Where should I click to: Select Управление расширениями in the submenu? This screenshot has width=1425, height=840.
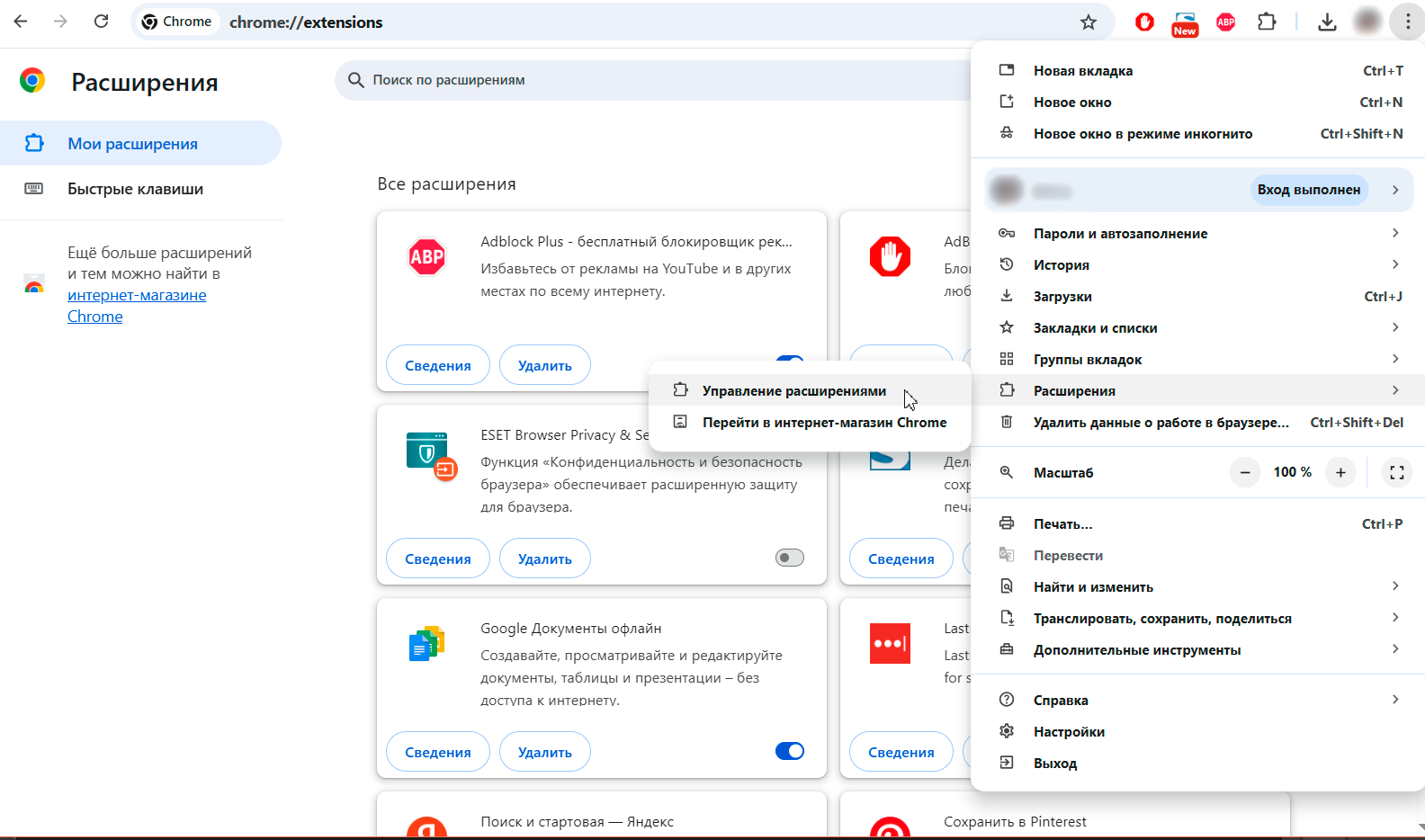[793, 391]
